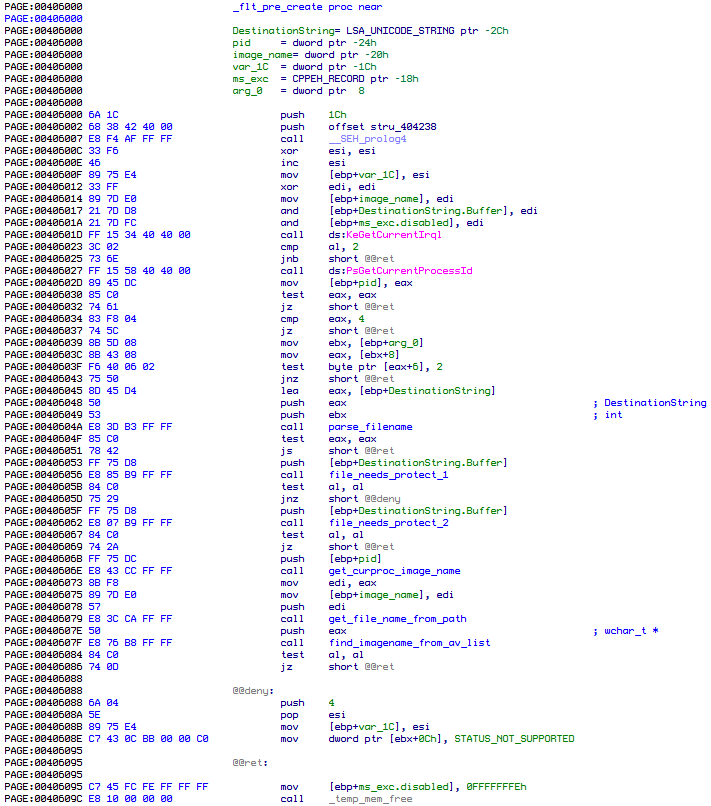
Task: Click the lea mnemonic
Action: (289, 391)
